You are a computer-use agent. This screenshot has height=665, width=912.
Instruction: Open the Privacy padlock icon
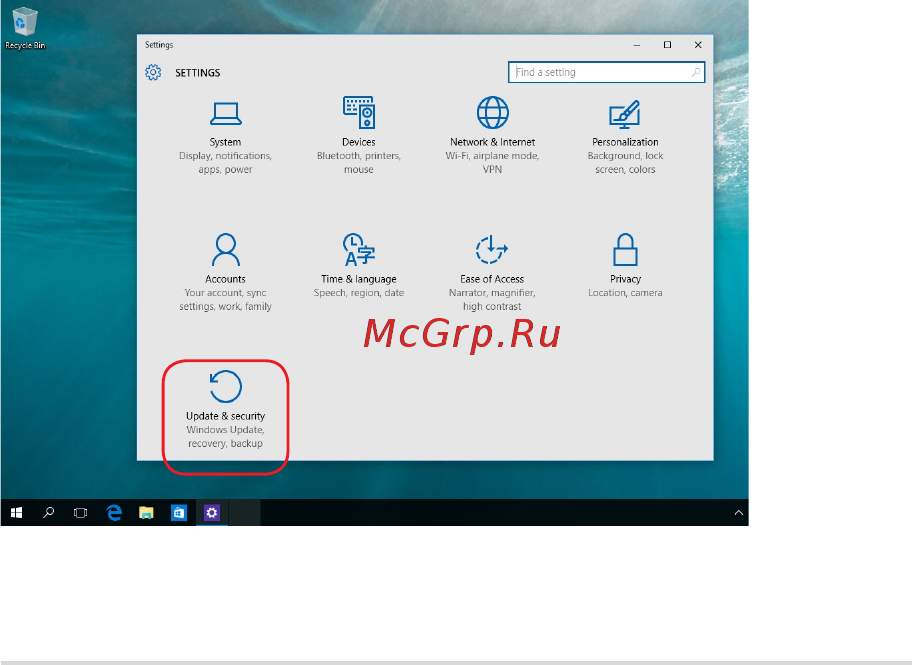(625, 250)
